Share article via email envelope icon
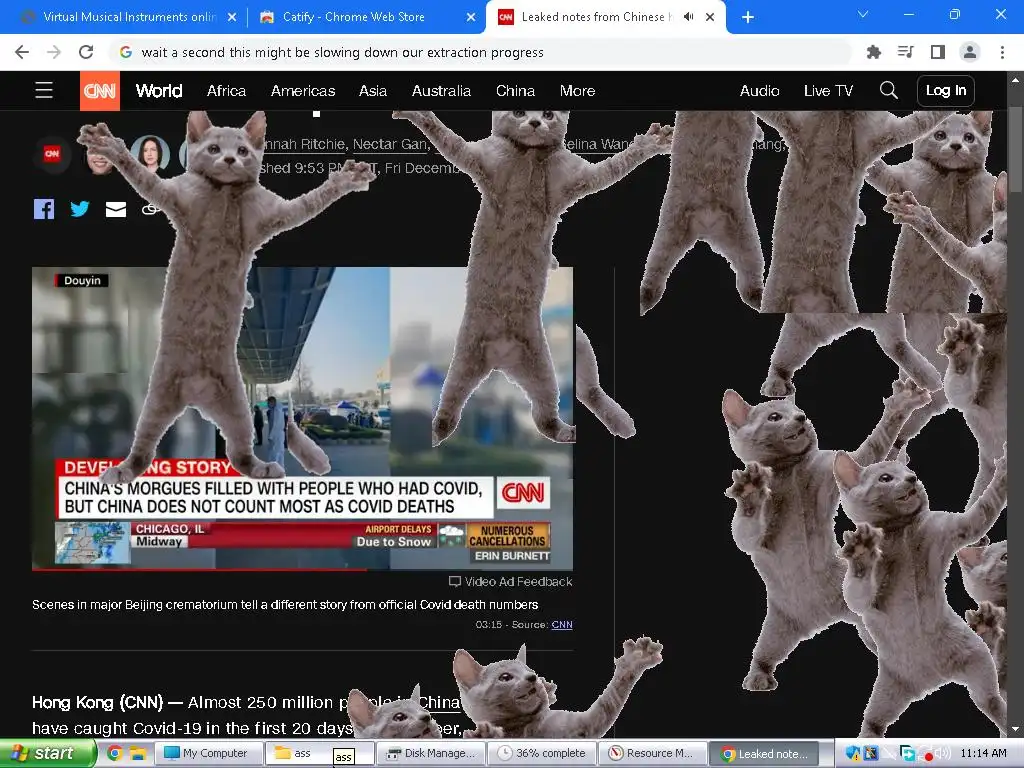 tap(116, 209)
